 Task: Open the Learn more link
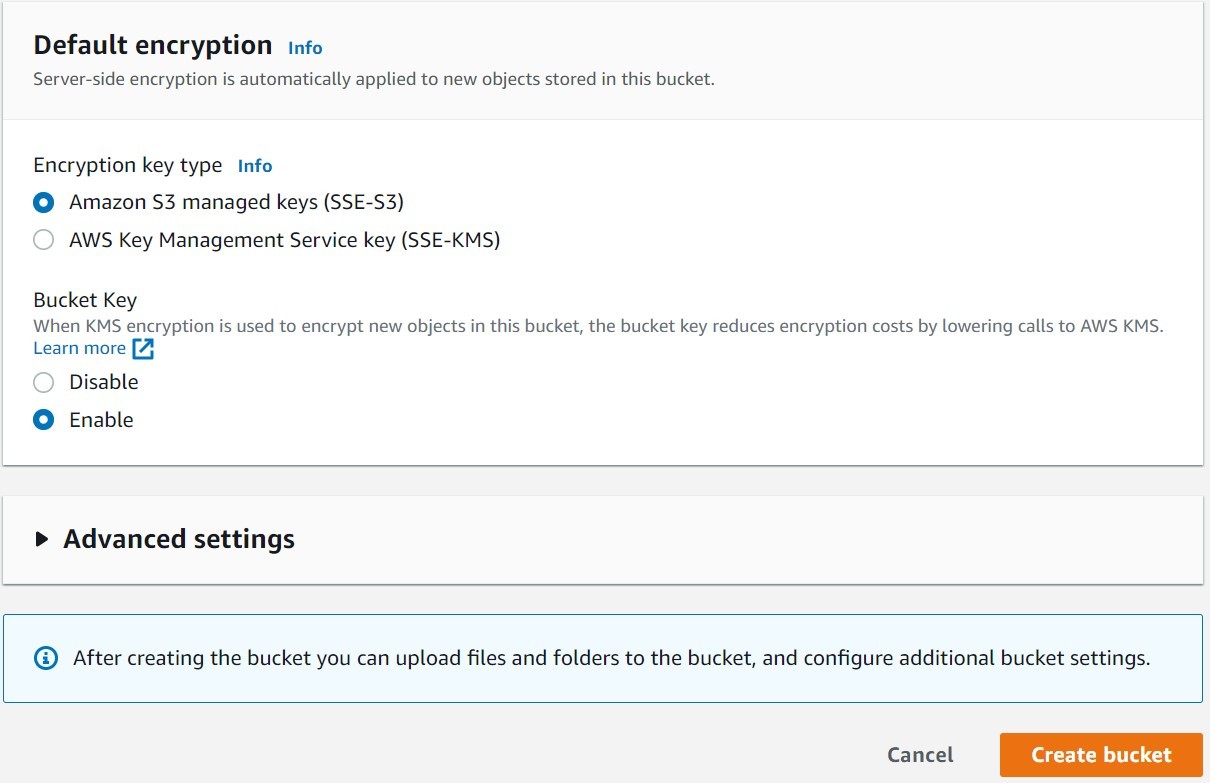79,348
